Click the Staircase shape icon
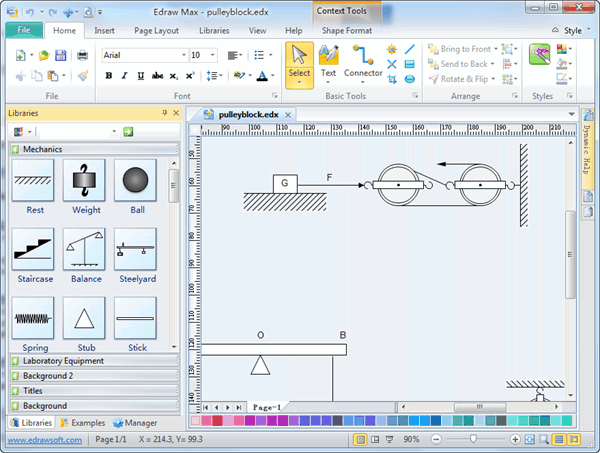Screen dimensions: 600x453 click(35, 249)
